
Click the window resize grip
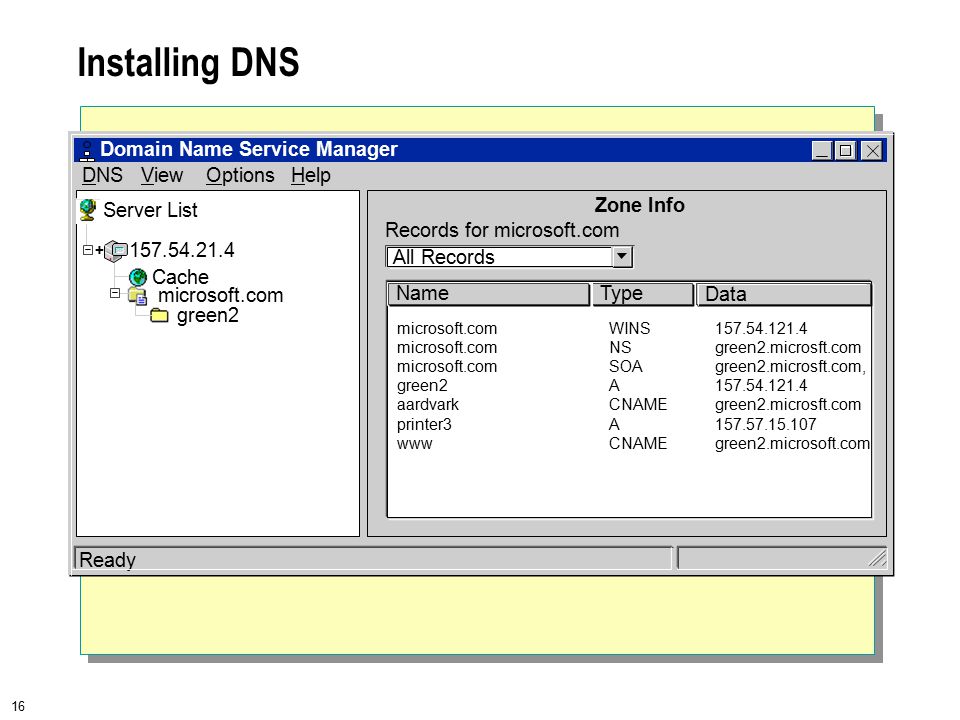click(877, 558)
